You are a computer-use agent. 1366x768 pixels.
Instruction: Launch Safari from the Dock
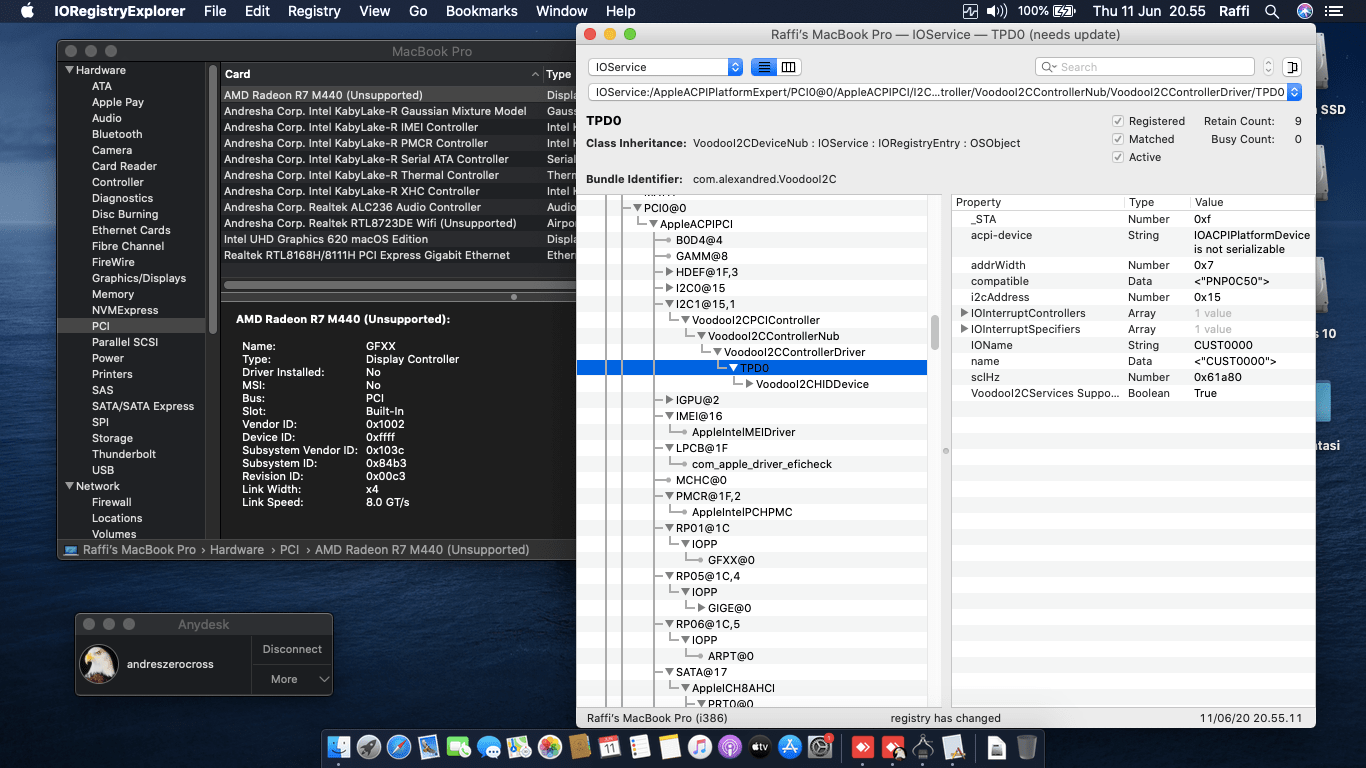click(x=399, y=746)
